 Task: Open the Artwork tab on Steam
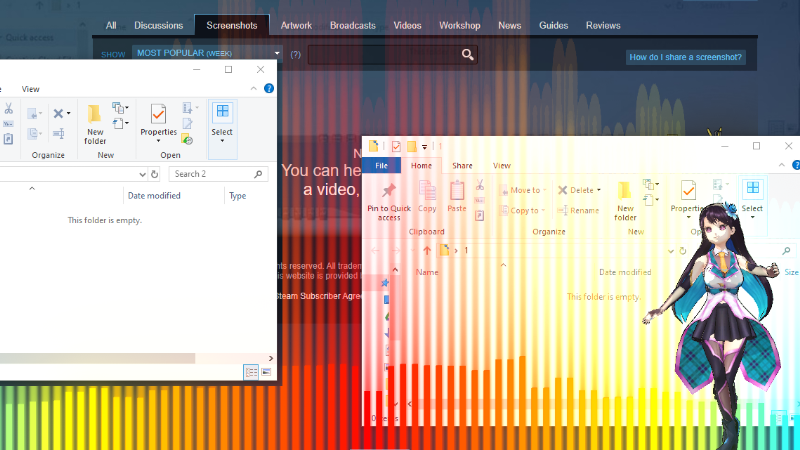(296, 26)
